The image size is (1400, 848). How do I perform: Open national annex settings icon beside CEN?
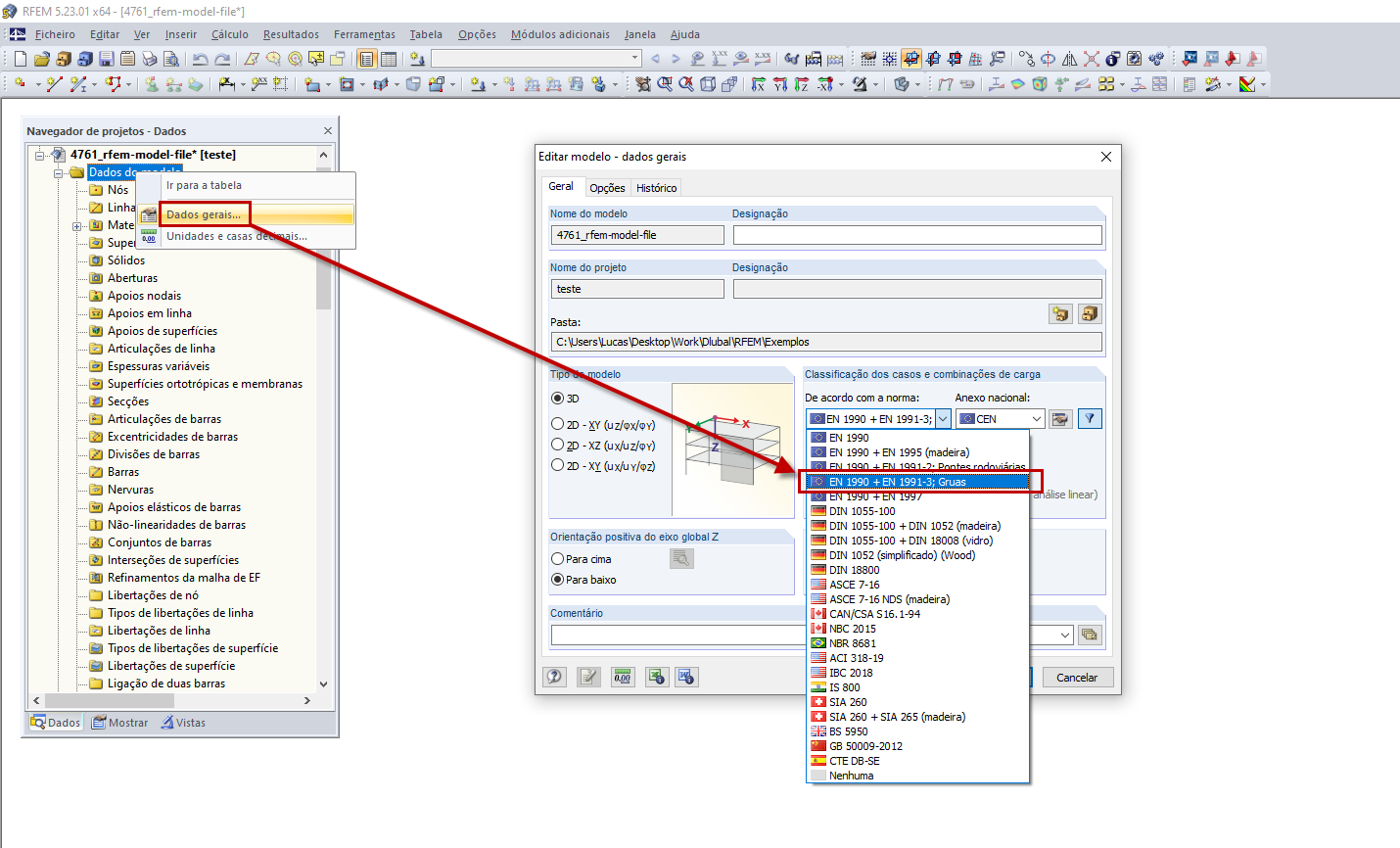click(1060, 419)
